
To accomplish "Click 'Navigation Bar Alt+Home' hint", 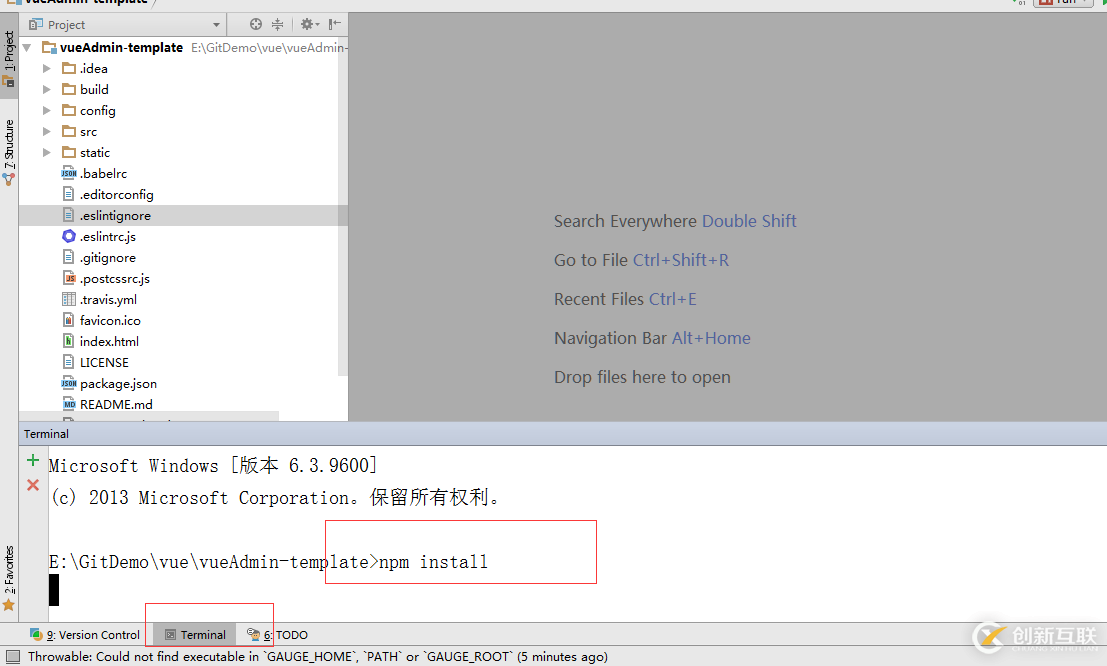I will 652,338.
